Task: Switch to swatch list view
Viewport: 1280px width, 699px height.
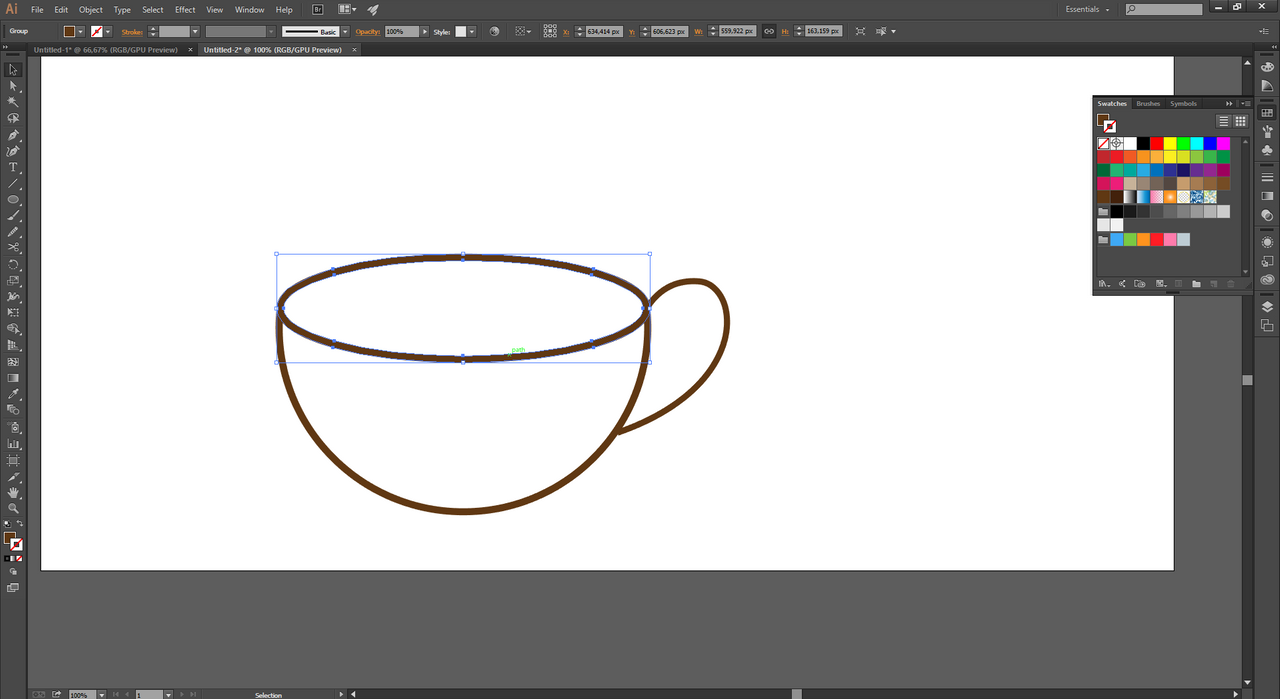Action: pos(1223,121)
